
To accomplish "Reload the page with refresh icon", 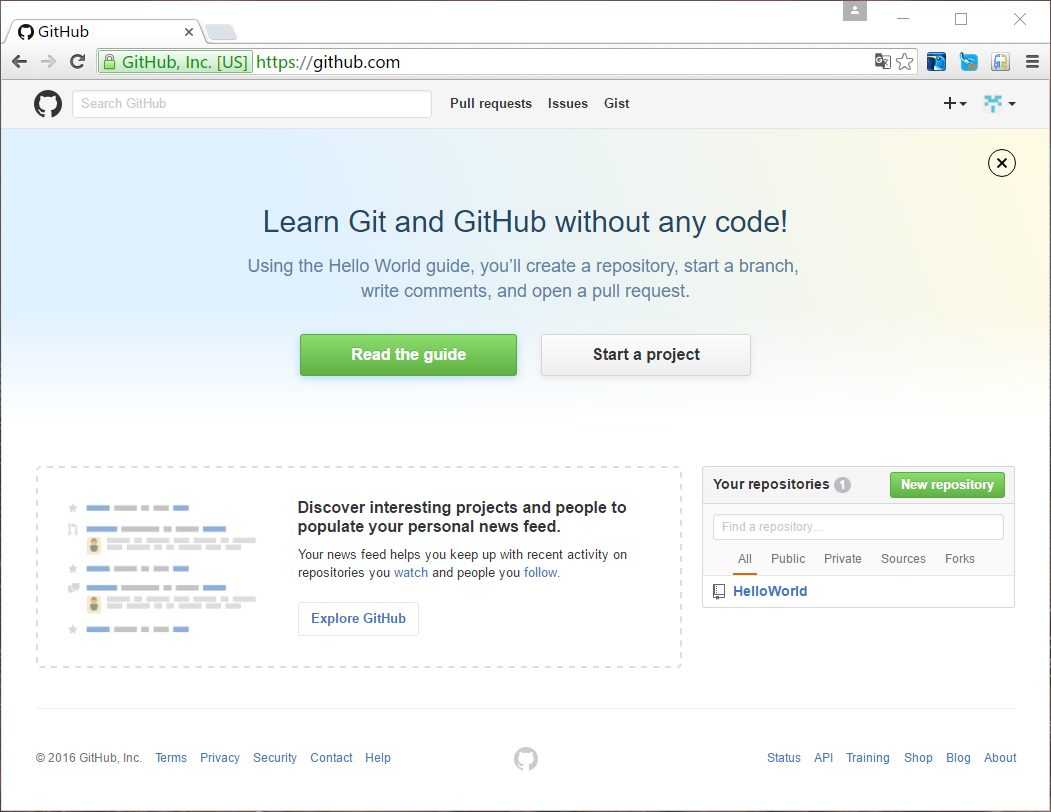I will pyautogui.click(x=78, y=62).
